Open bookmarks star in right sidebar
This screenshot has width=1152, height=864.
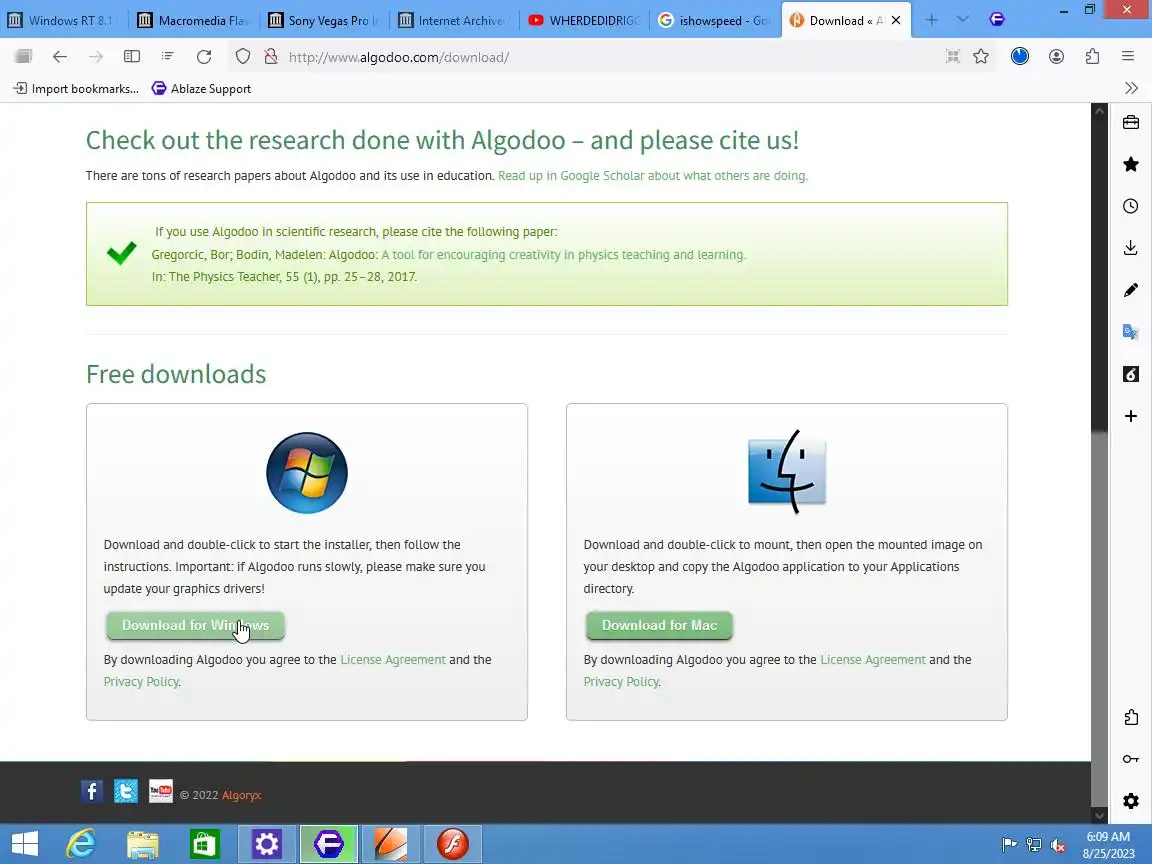tap(1131, 164)
